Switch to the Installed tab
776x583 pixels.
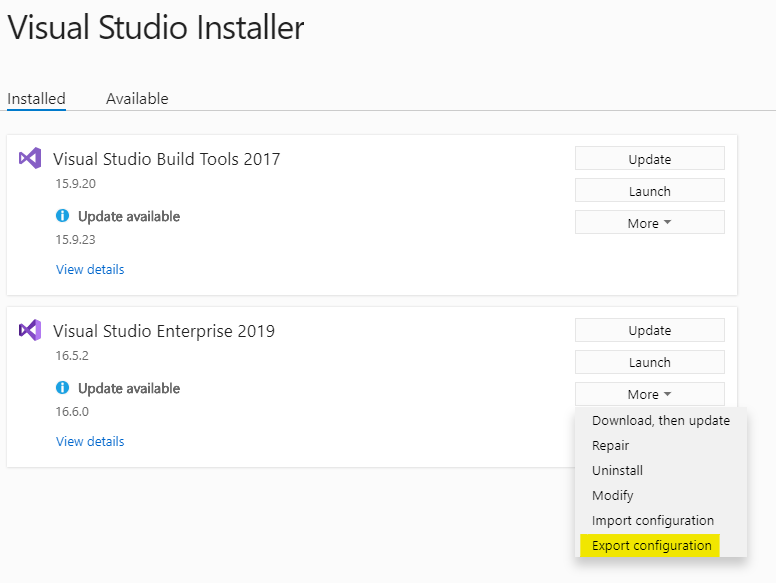click(36, 98)
